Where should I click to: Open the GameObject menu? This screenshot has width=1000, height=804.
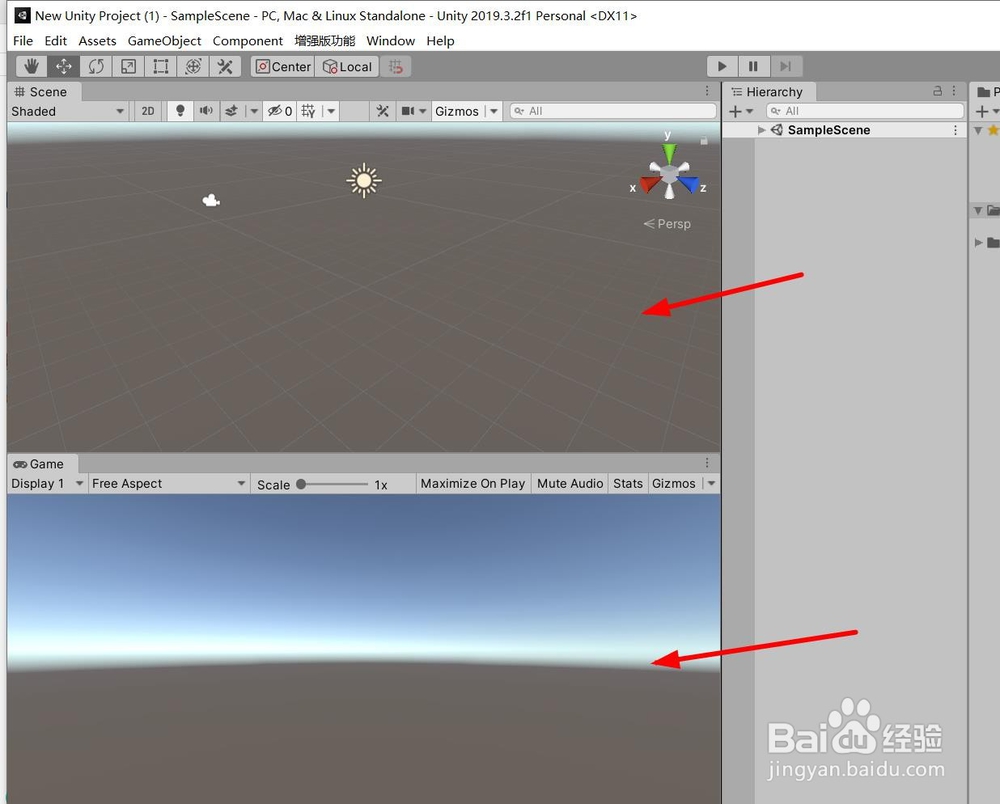(x=164, y=41)
